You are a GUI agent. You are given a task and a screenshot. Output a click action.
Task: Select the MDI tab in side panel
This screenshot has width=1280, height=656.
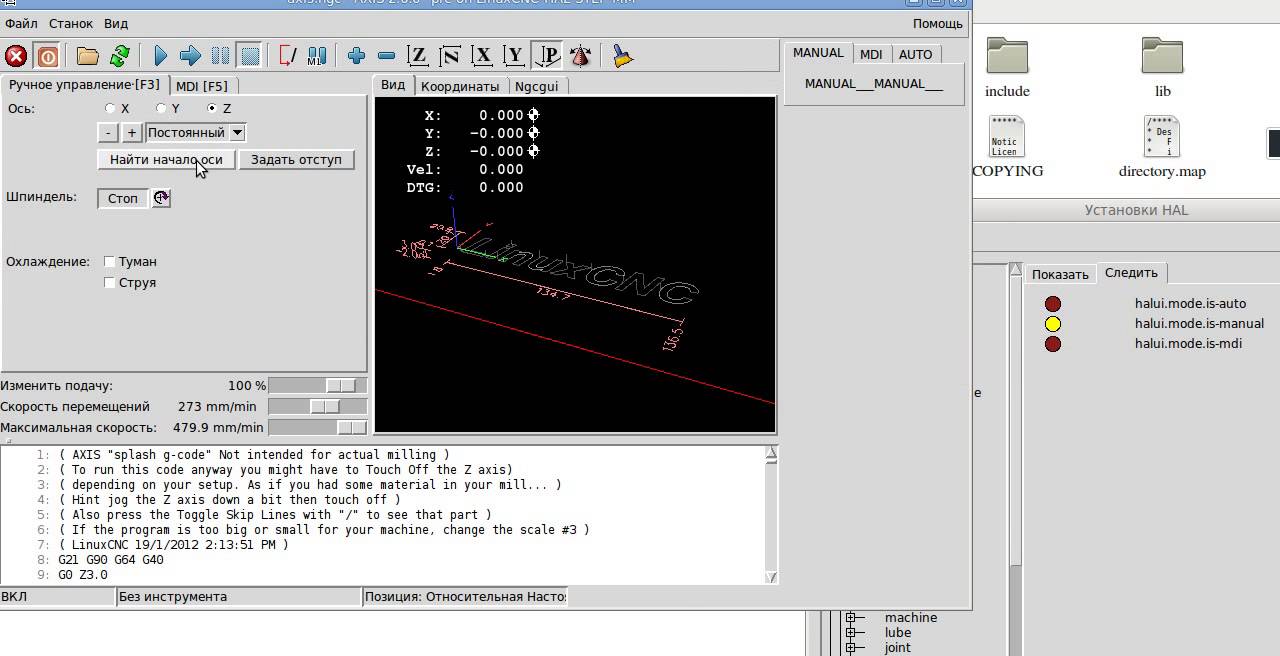point(871,54)
